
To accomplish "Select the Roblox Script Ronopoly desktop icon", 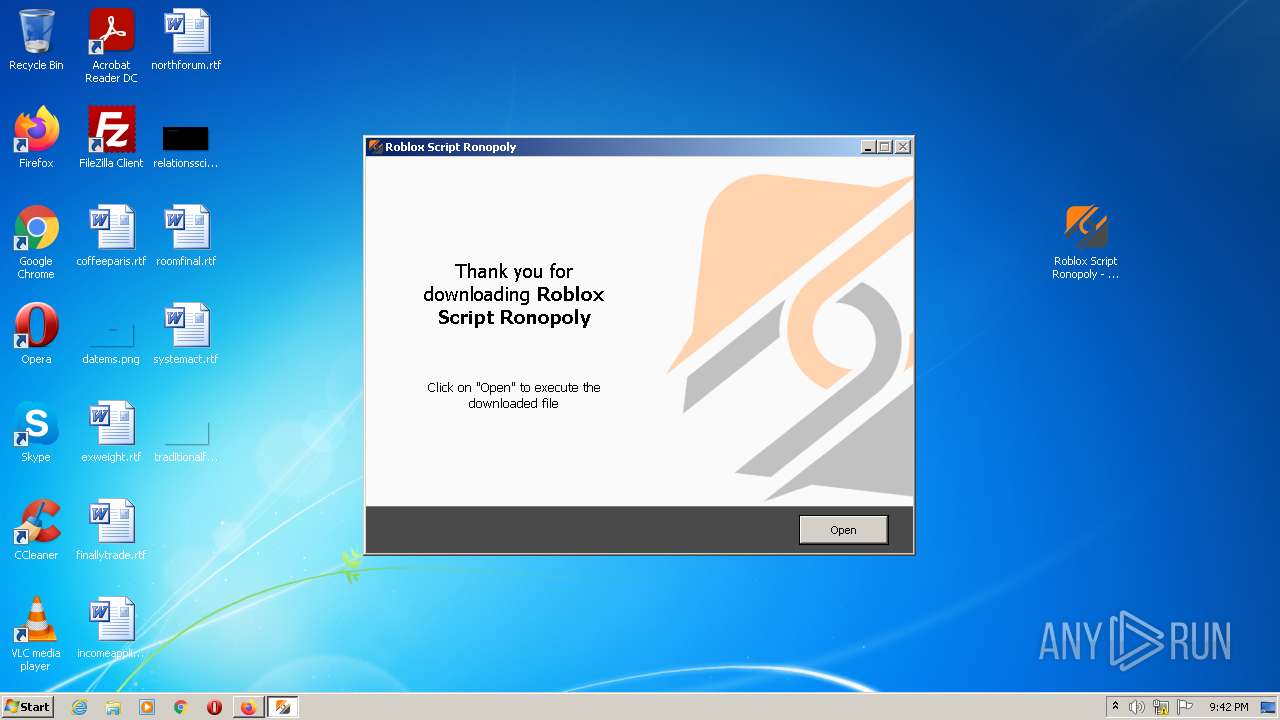I will pyautogui.click(x=1085, y=243).
